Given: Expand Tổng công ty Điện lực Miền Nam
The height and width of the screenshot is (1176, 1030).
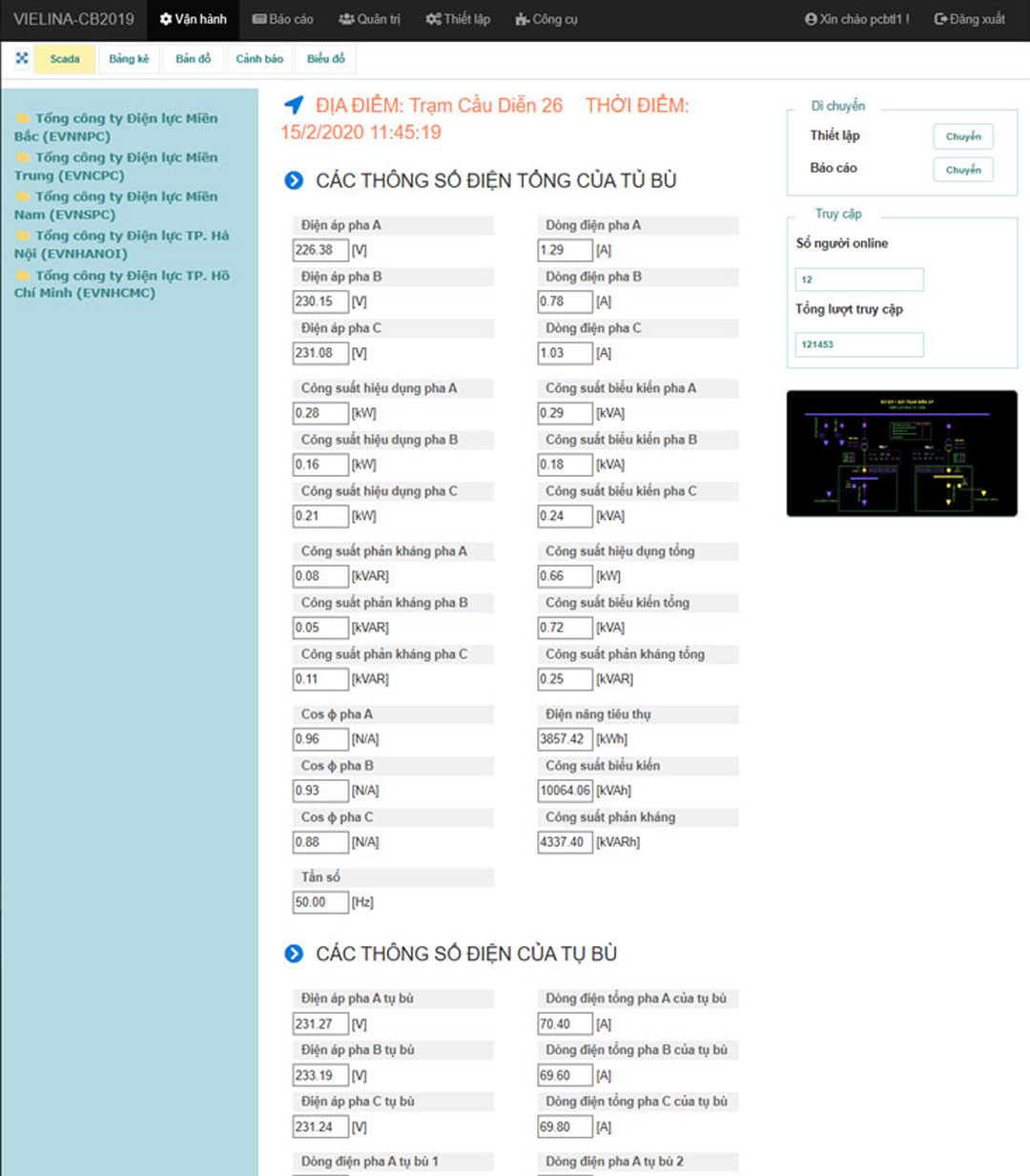Looking at the screenshot, I should tap(115, 205).
